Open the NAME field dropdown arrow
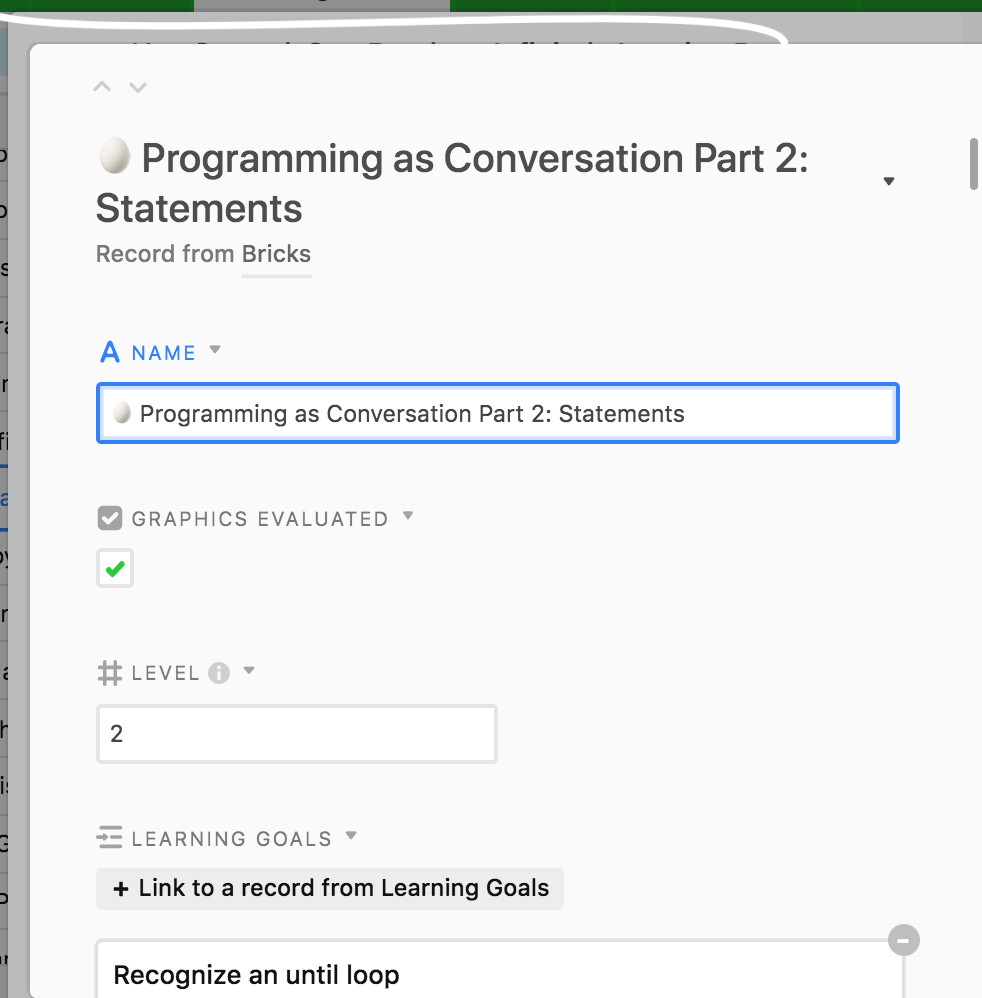The image size is (982, 998). [x=214, y=351]
